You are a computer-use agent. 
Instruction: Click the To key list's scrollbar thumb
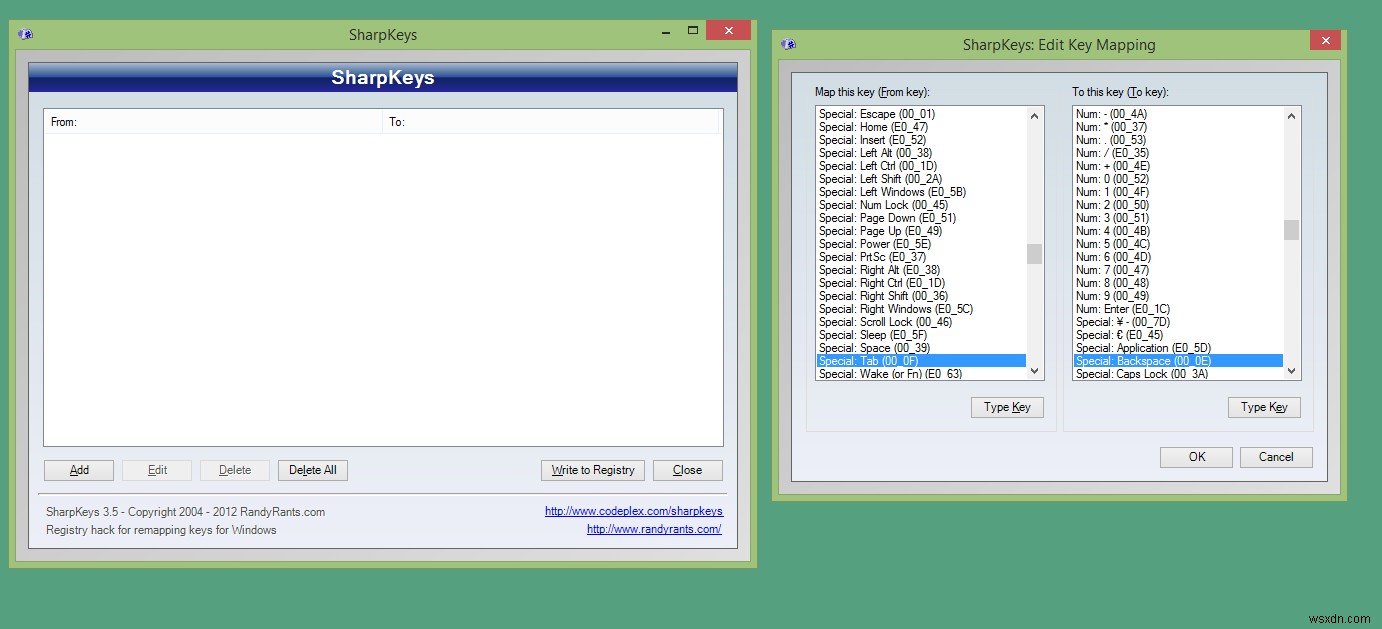(x=1292, y=230)
